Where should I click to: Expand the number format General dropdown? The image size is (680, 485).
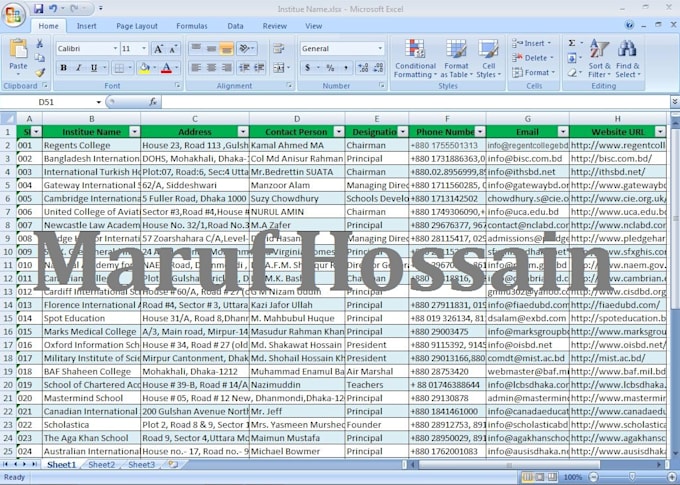(380, 49)
